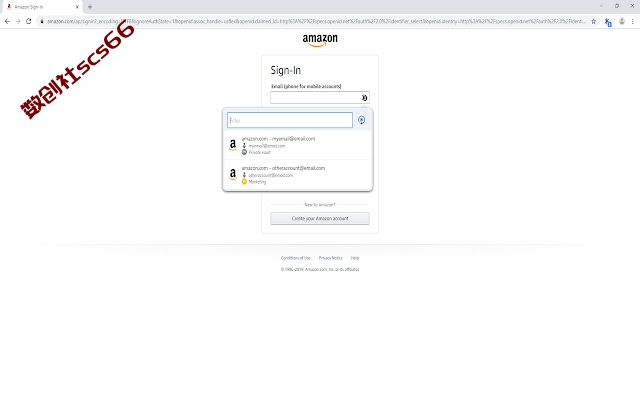Screen dimensions: 640x400
Task: Reload the page with refresh icon
Action: click(29, 21)
